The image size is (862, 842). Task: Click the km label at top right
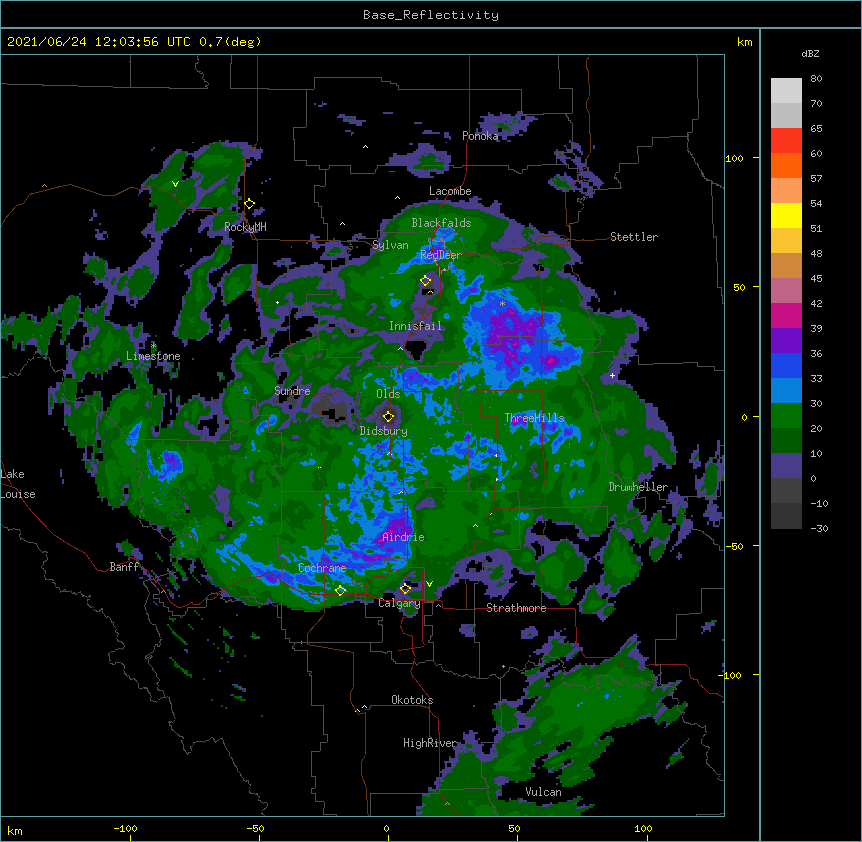[745, 42]
